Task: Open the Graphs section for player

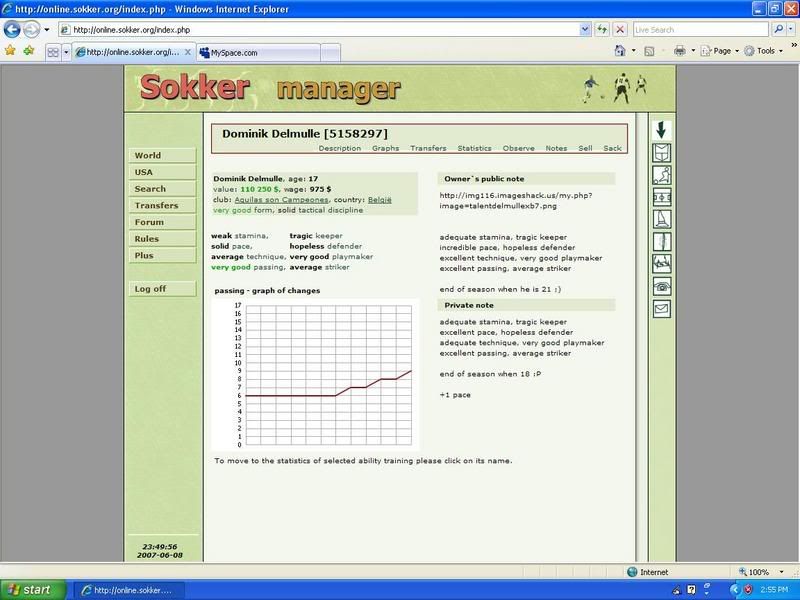Action: click(x=385, y=148)
